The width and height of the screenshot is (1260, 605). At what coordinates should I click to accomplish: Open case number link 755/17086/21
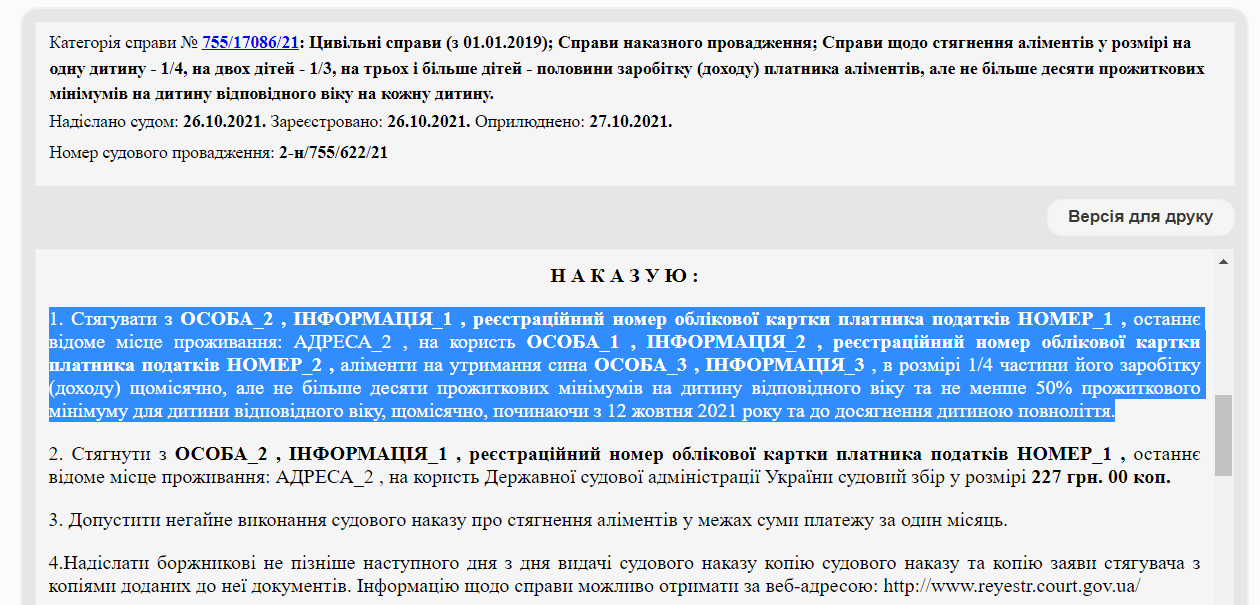point(251,43)
